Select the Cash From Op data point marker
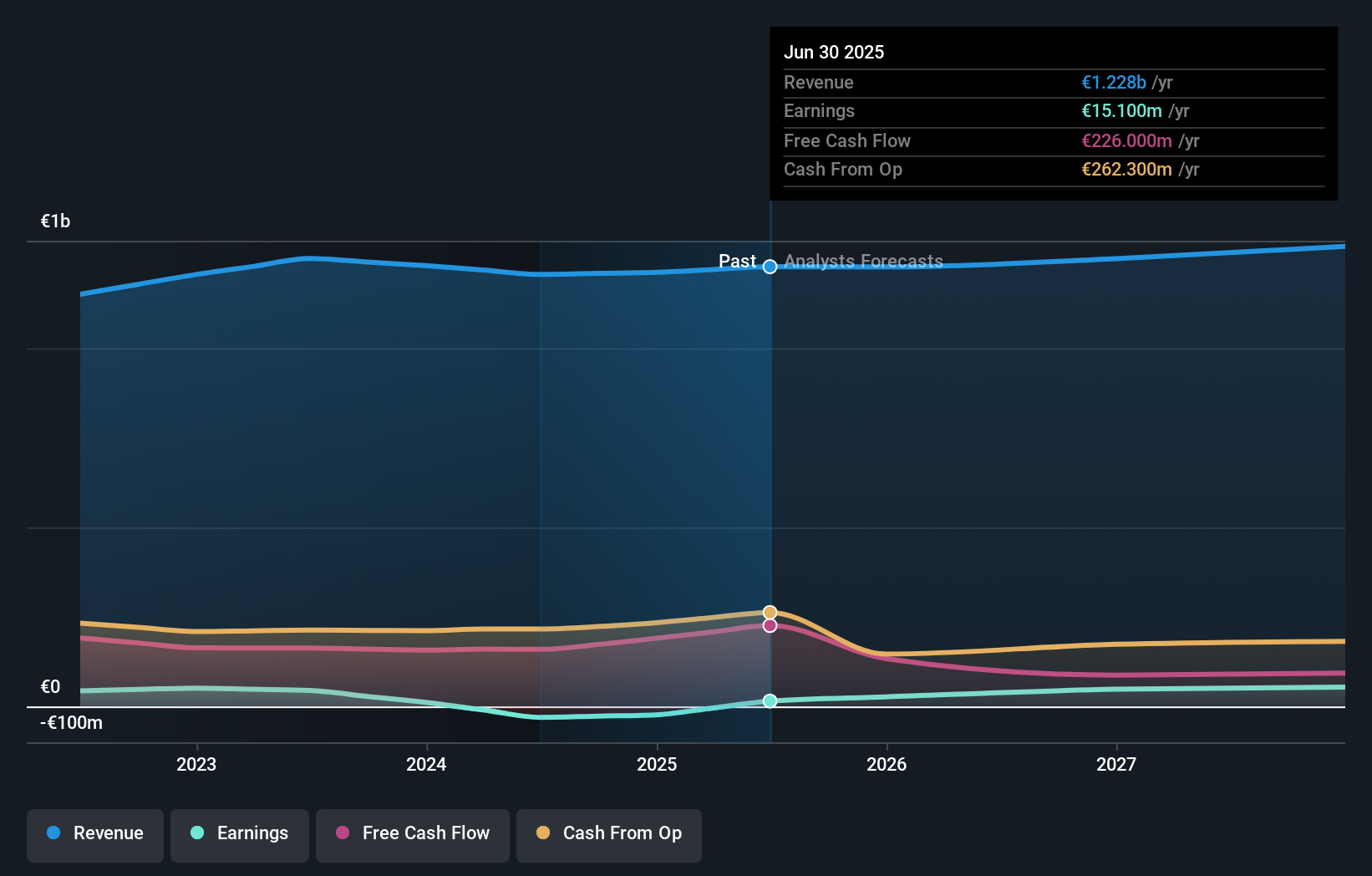 pos(770,613)
